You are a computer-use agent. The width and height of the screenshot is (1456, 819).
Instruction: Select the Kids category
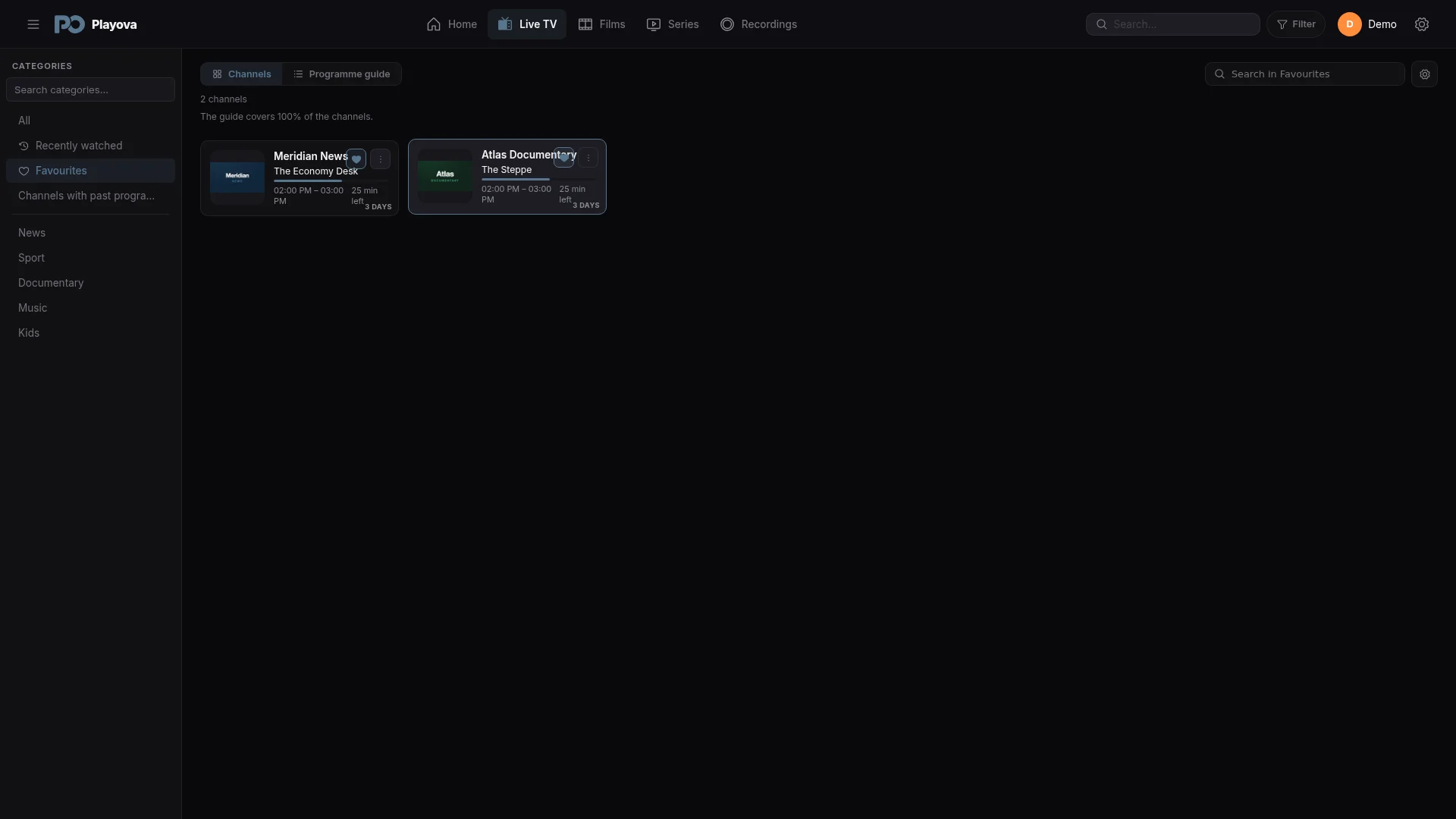coord(90,333)
